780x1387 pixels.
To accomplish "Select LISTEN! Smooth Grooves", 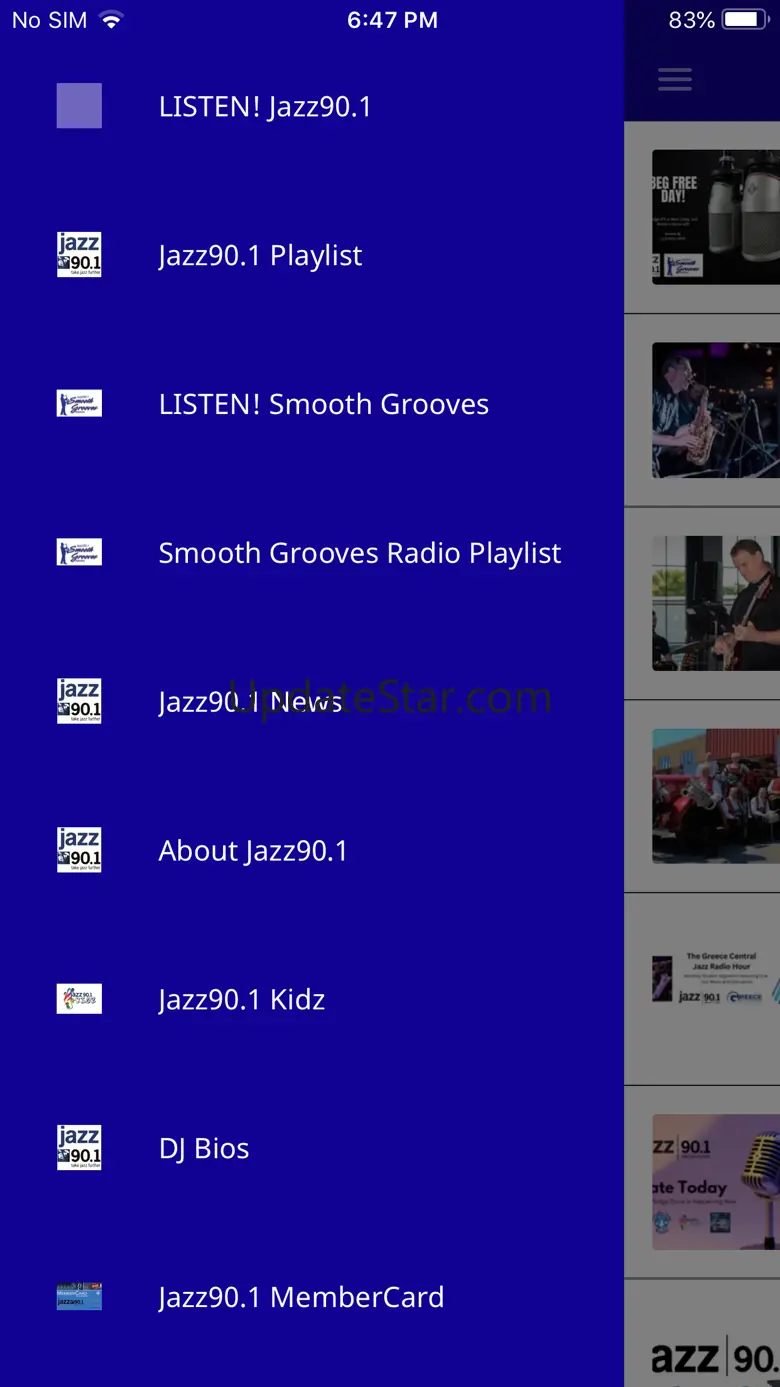I will coord(324,404).
